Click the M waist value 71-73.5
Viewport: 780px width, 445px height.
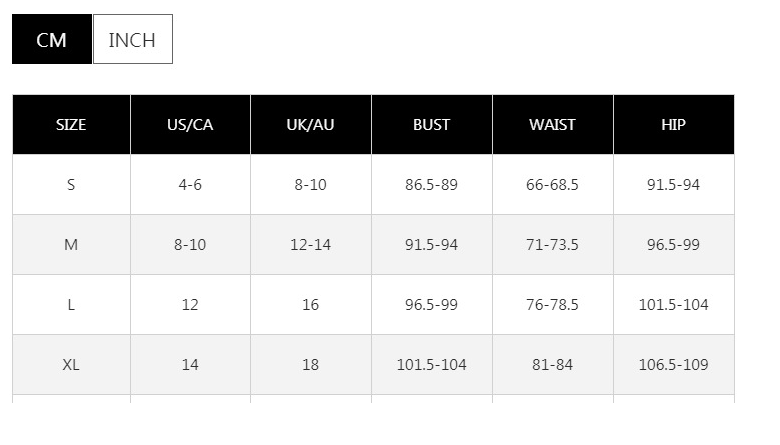point(552,245)
